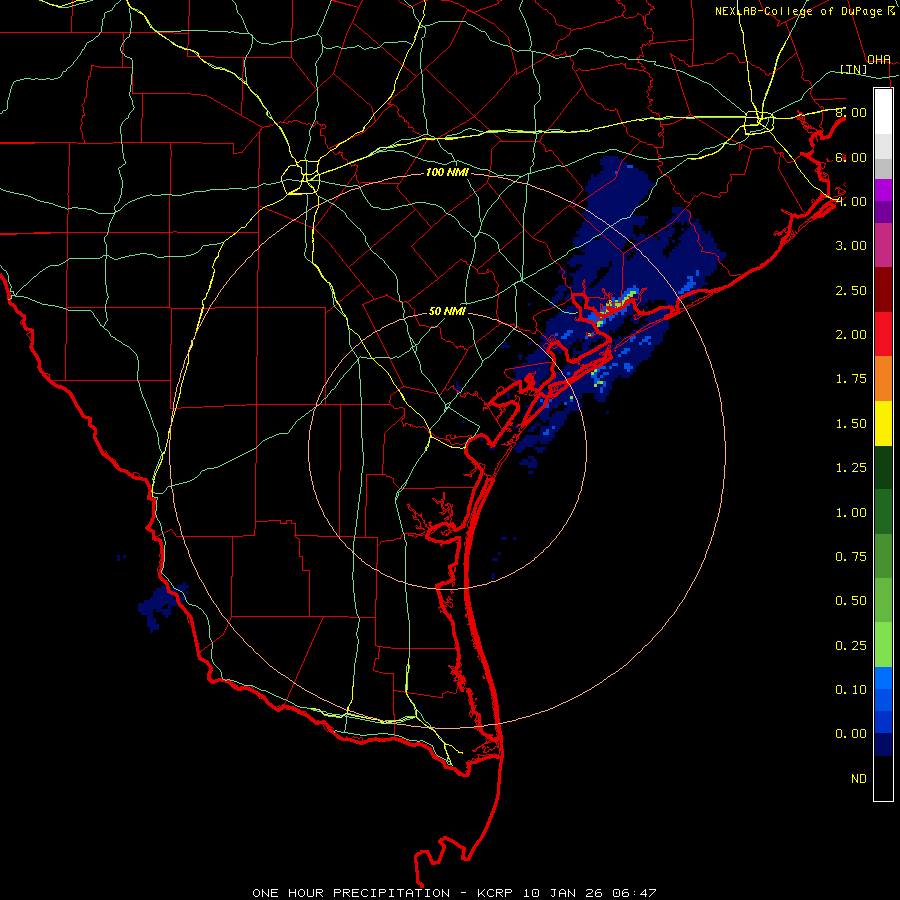Click the 50 NMI range ring label
The height and width of the screenshot is (900, 900).
point(447,311)
